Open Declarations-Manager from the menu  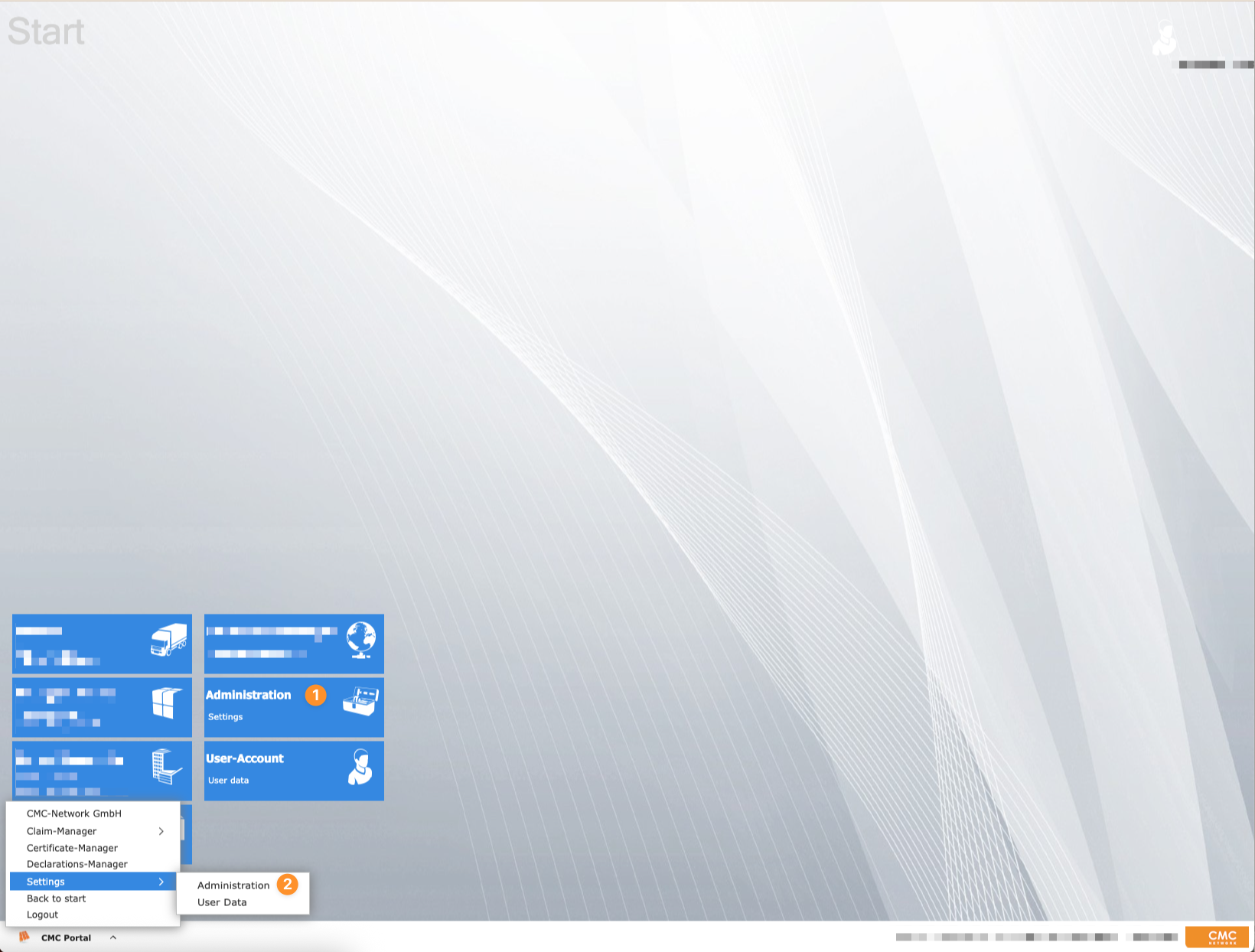click(x=77, y=864)
